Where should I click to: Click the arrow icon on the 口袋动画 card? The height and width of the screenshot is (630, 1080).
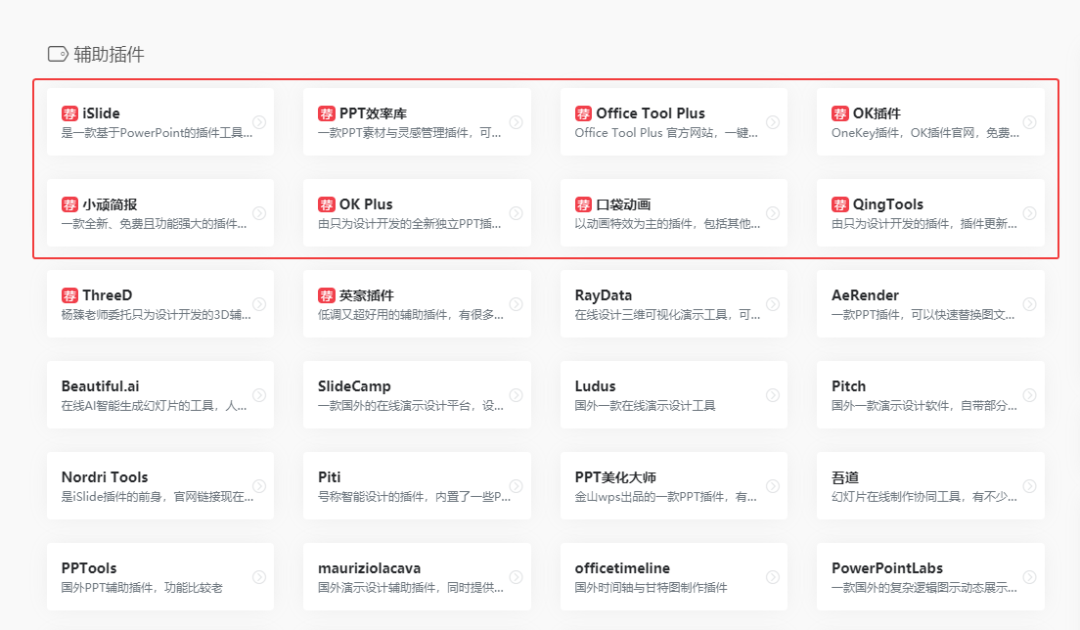pos(773,213)
